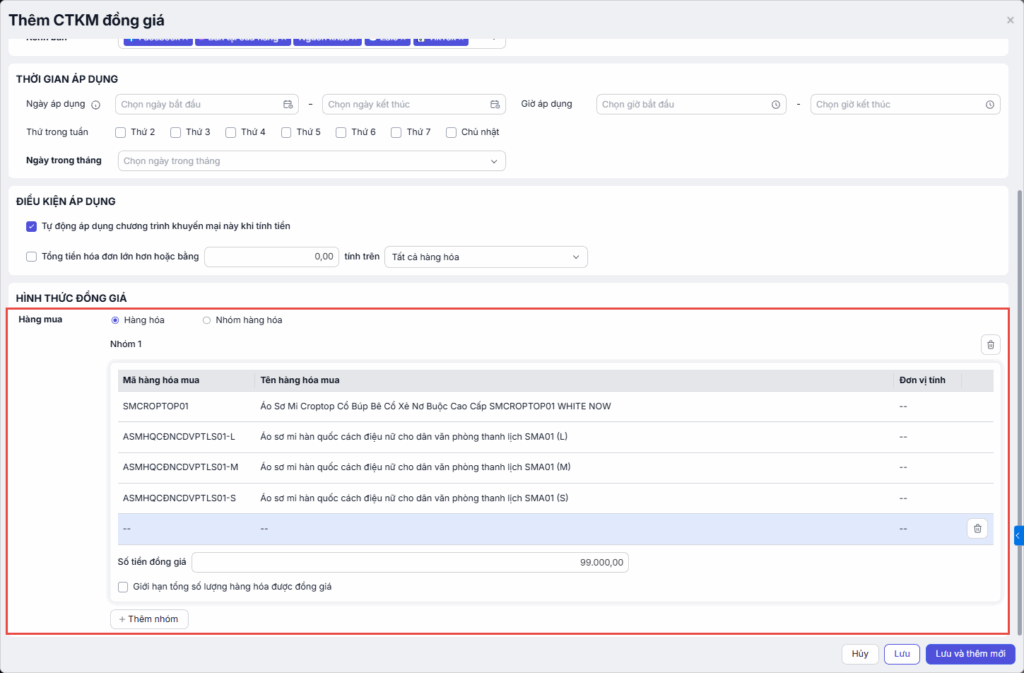Click clock icon in start time field
1024x673 pixels.
tap(775, 105)
